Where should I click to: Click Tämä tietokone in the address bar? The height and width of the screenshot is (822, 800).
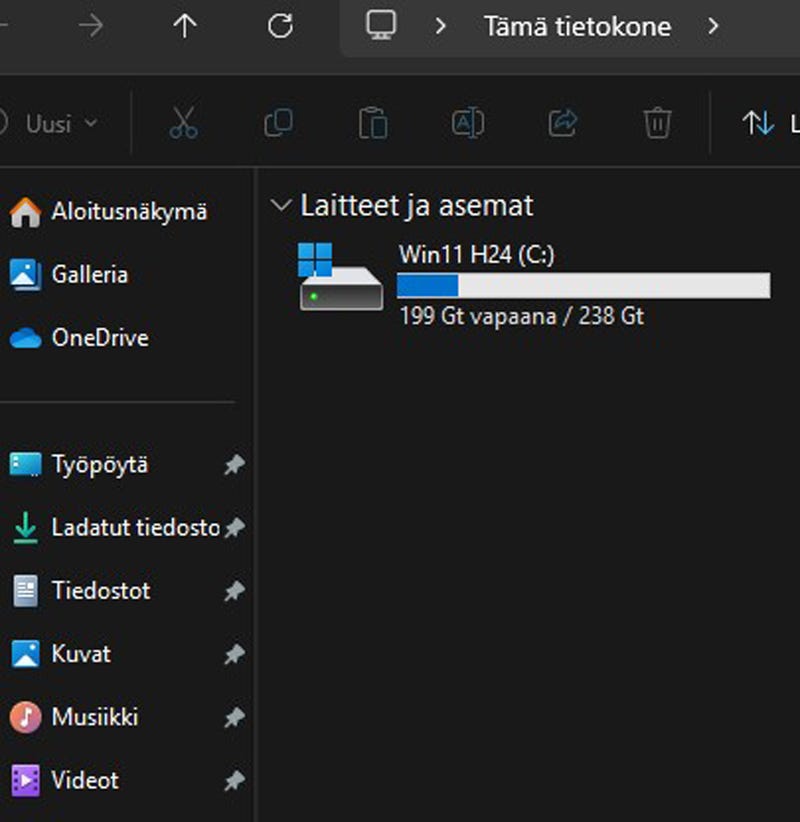[x=577, y=26]
